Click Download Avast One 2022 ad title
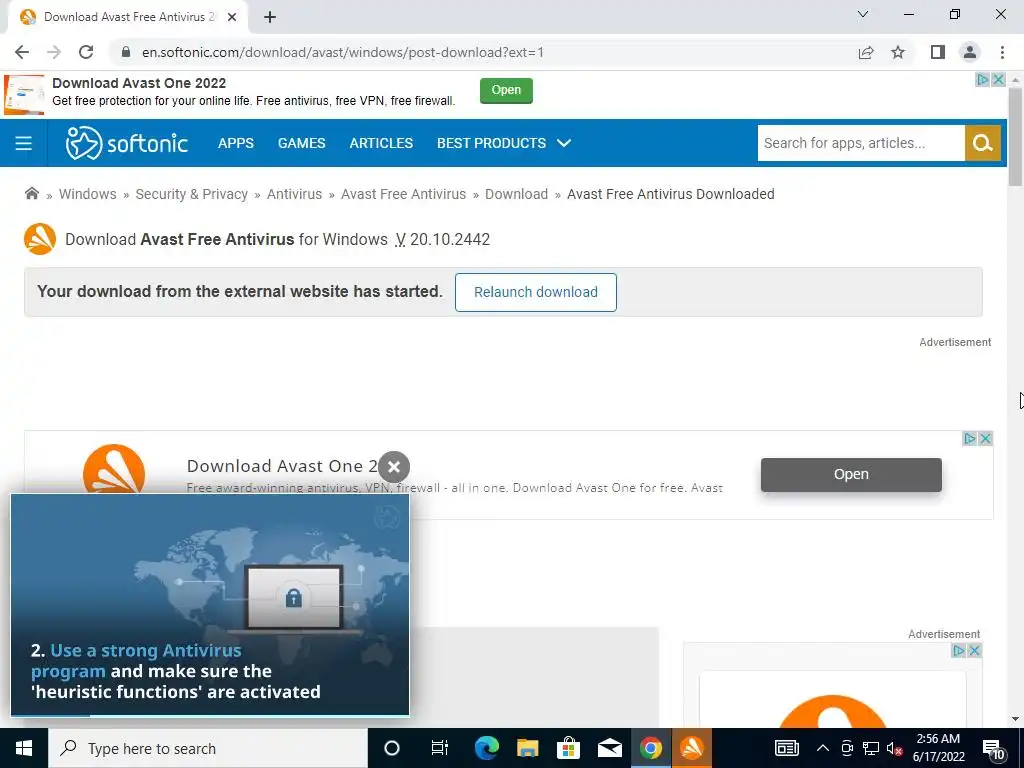This screenshot has width=1024, height=768. tap(139, 83)
